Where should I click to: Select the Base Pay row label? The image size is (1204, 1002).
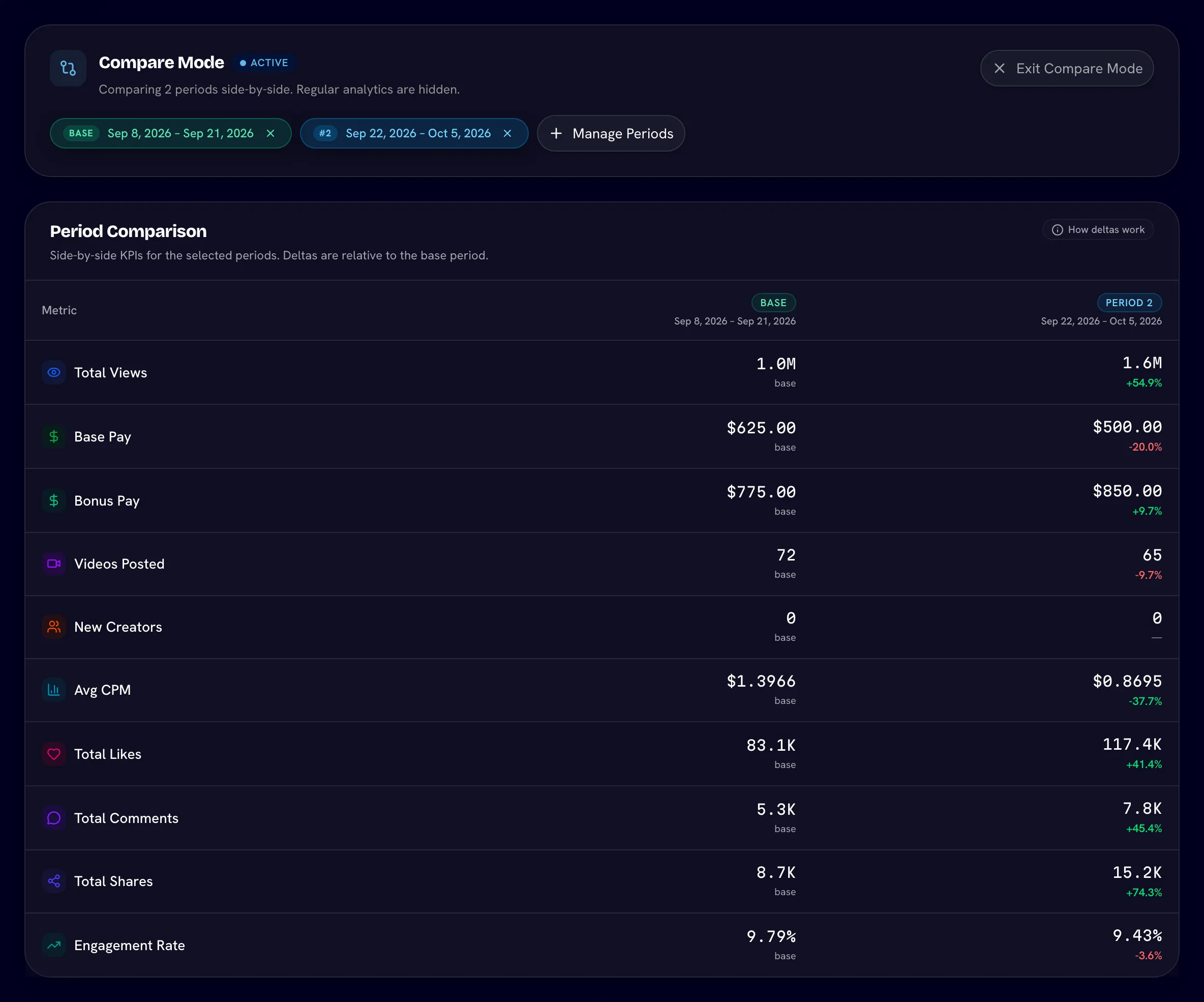(103, 437)
